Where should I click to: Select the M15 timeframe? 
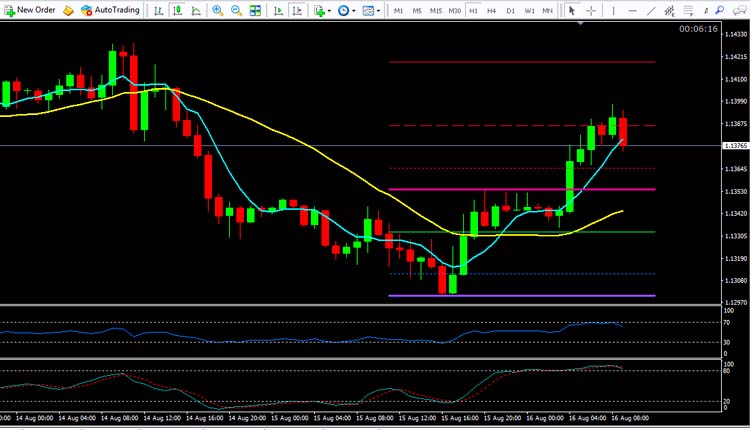pos(435,11)
